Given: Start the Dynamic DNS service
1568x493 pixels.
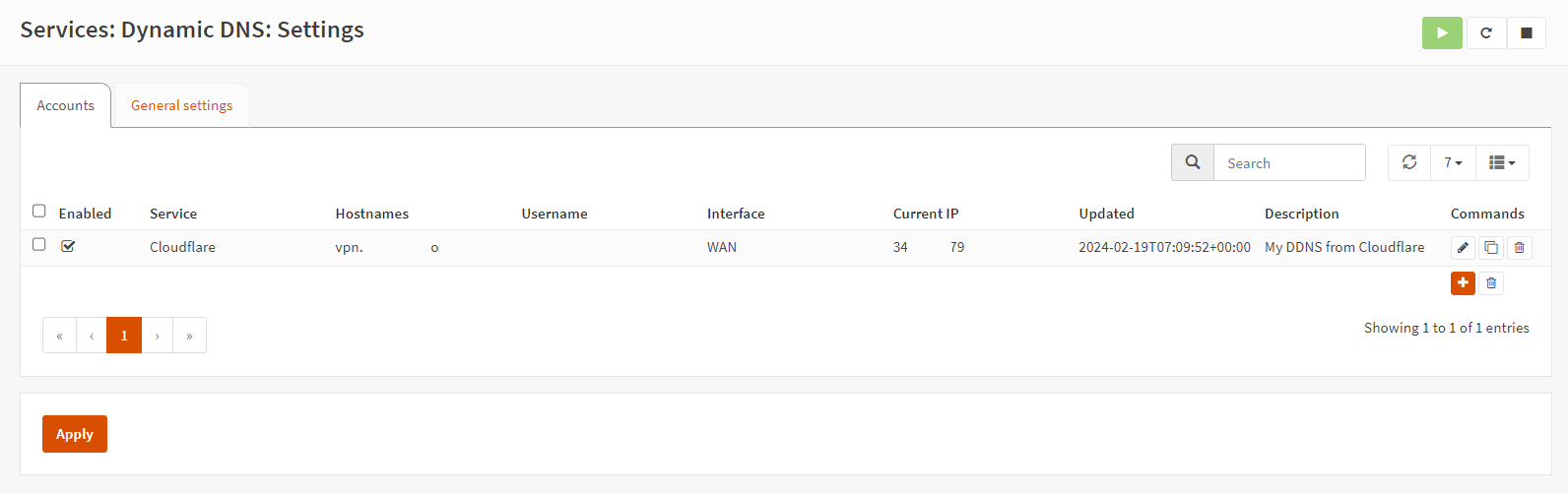Looking at the screenshot, I should (1442, 32).
